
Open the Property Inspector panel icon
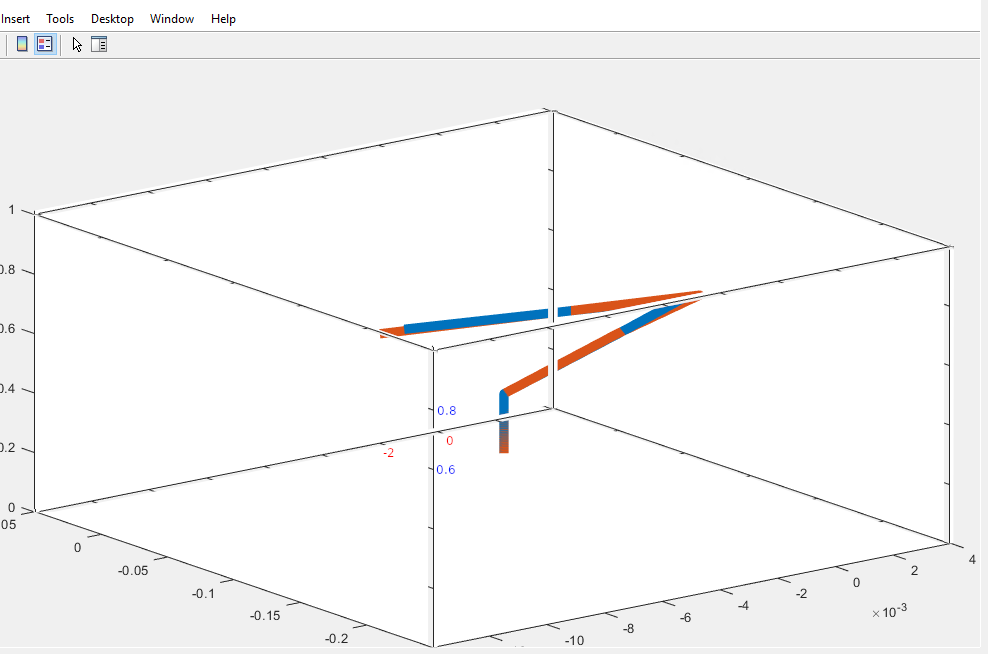click(99, 44)
